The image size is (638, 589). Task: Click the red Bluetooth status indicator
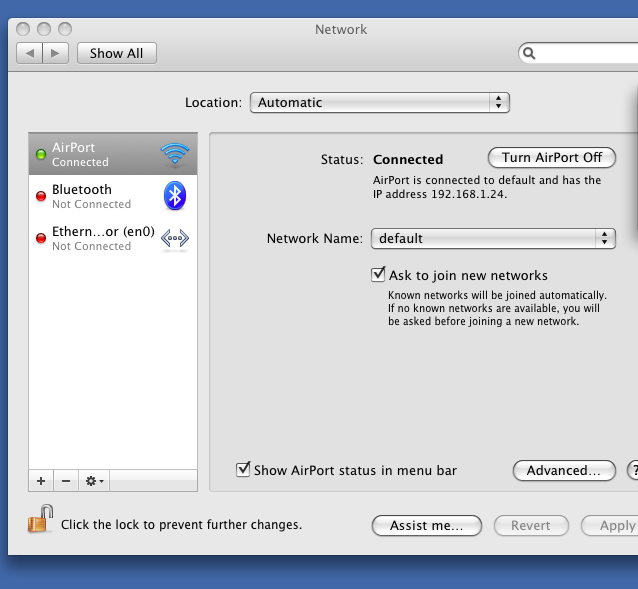pos(41,196)
